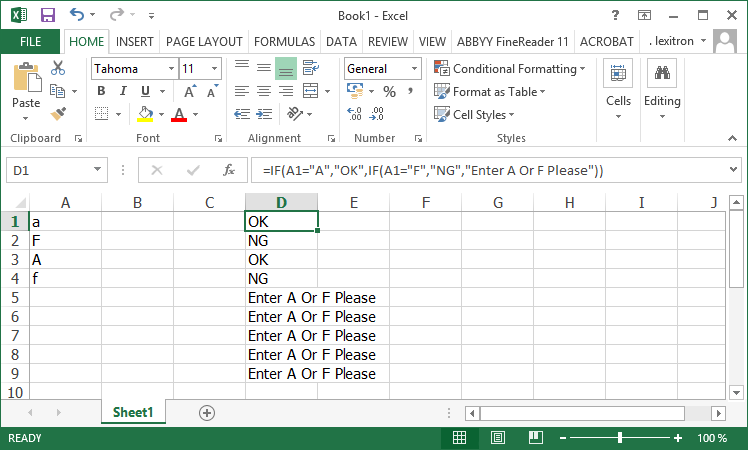This screenshot has width=748, height=450.
Task: Switch to the FORMULAS tab
Action: pos(284,42)
